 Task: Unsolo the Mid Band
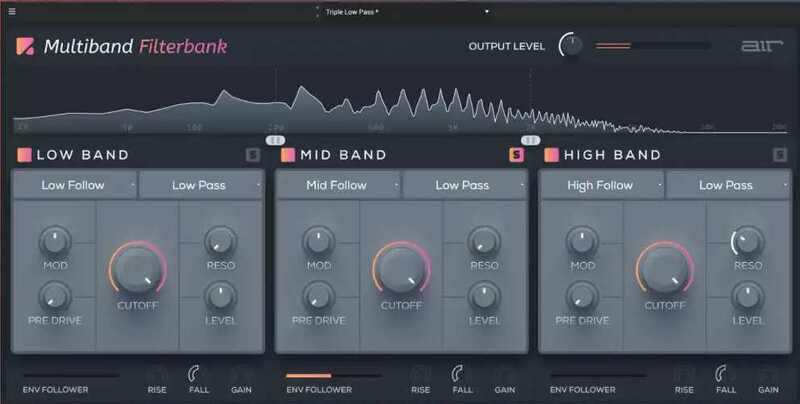click(x=516, y=155)
